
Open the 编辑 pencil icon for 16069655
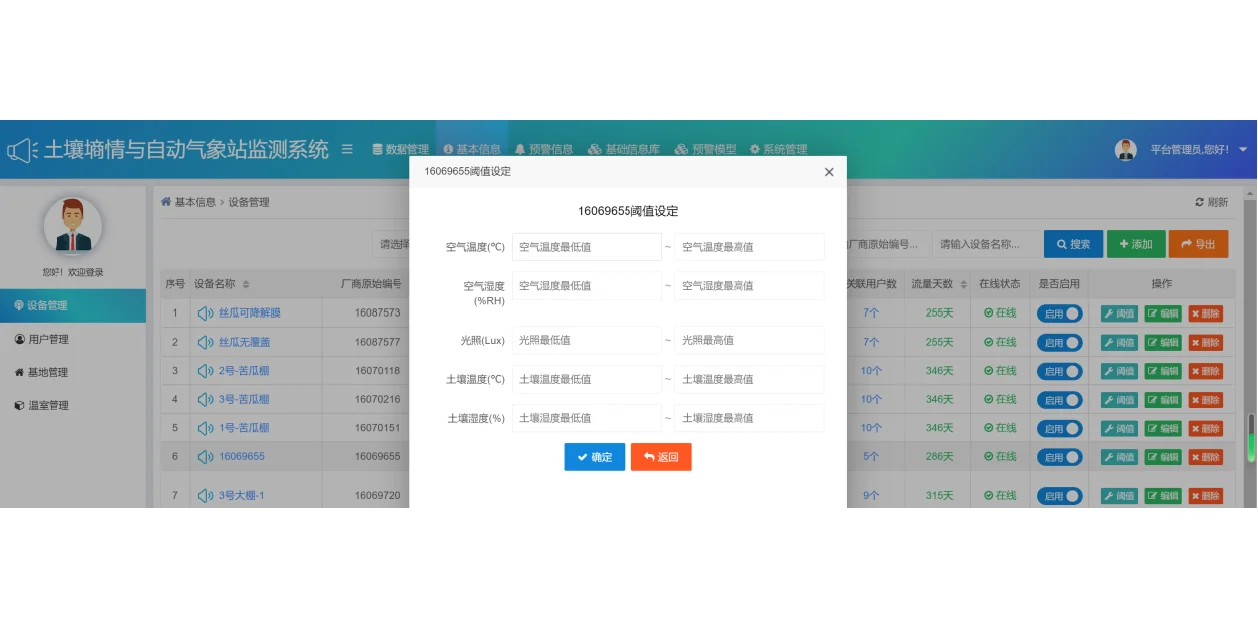(1153, 456)
